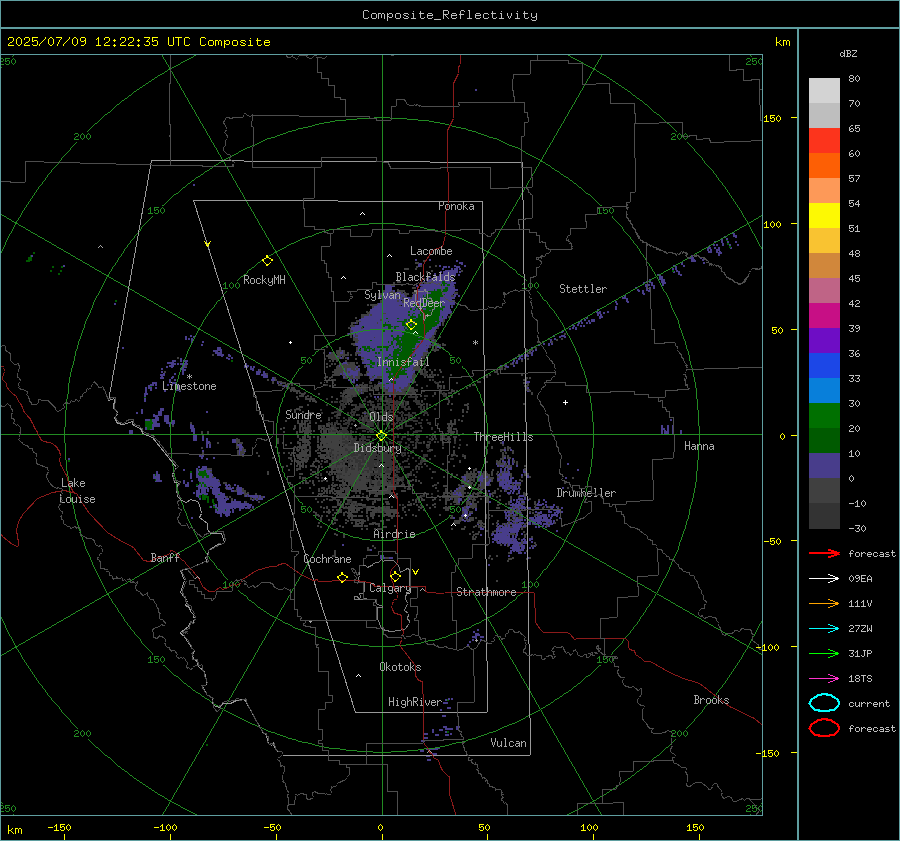Click the orange 111V arrow icon
Viewport: 900px width, 841px height.
(x=824, y=603)
